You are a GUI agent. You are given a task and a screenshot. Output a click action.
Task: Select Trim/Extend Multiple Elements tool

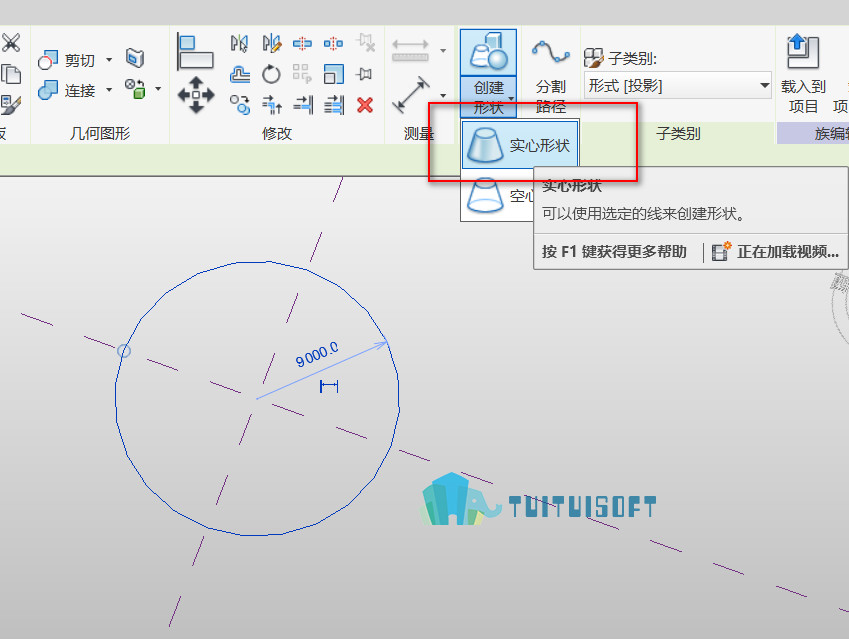click(334, 105)
